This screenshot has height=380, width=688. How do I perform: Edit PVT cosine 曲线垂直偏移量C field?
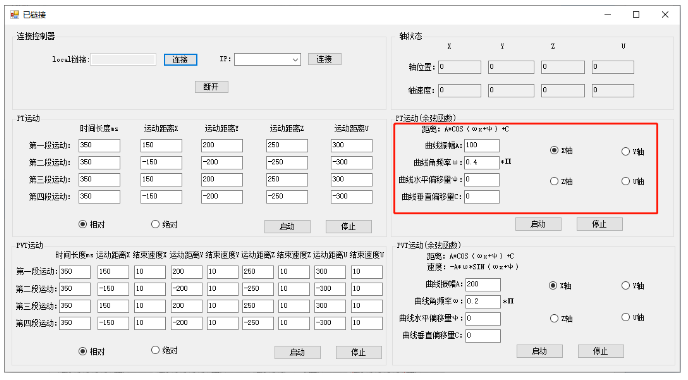pos(483,336)
